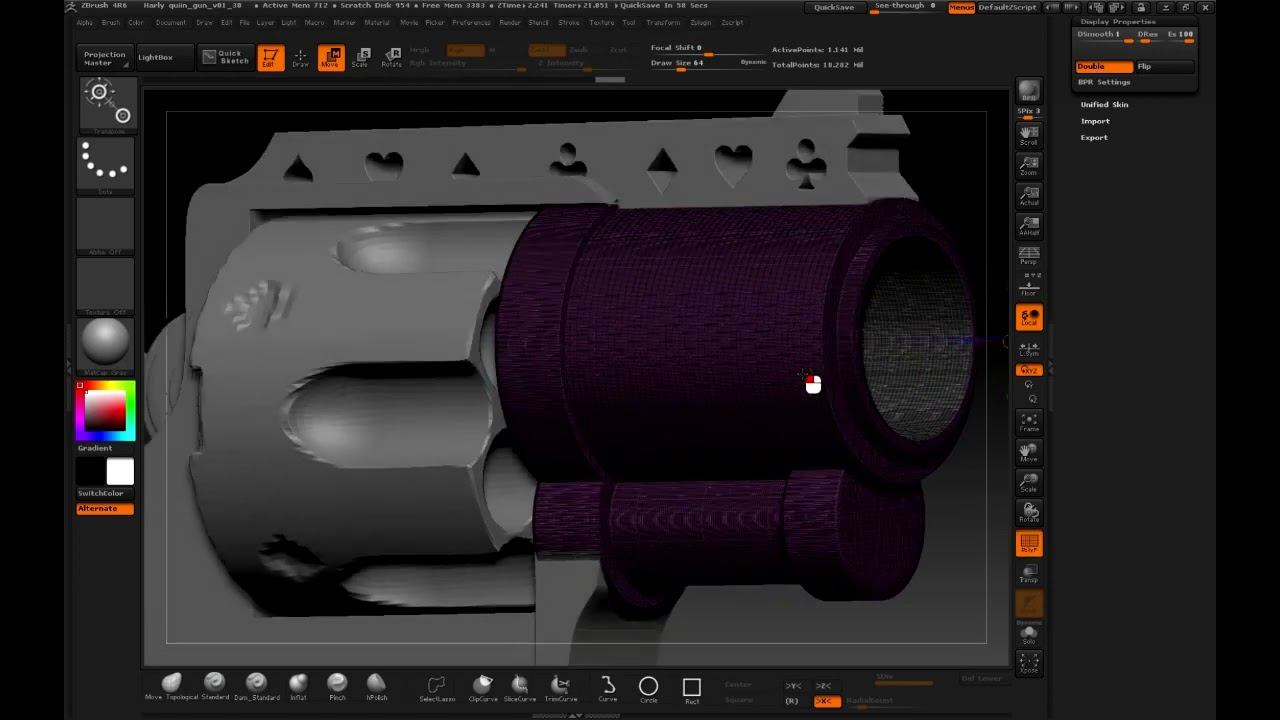Viewport: 1280px width, 720px height.
Task: Open the stroke type selector thumbnail
Action: click(105, 165)
